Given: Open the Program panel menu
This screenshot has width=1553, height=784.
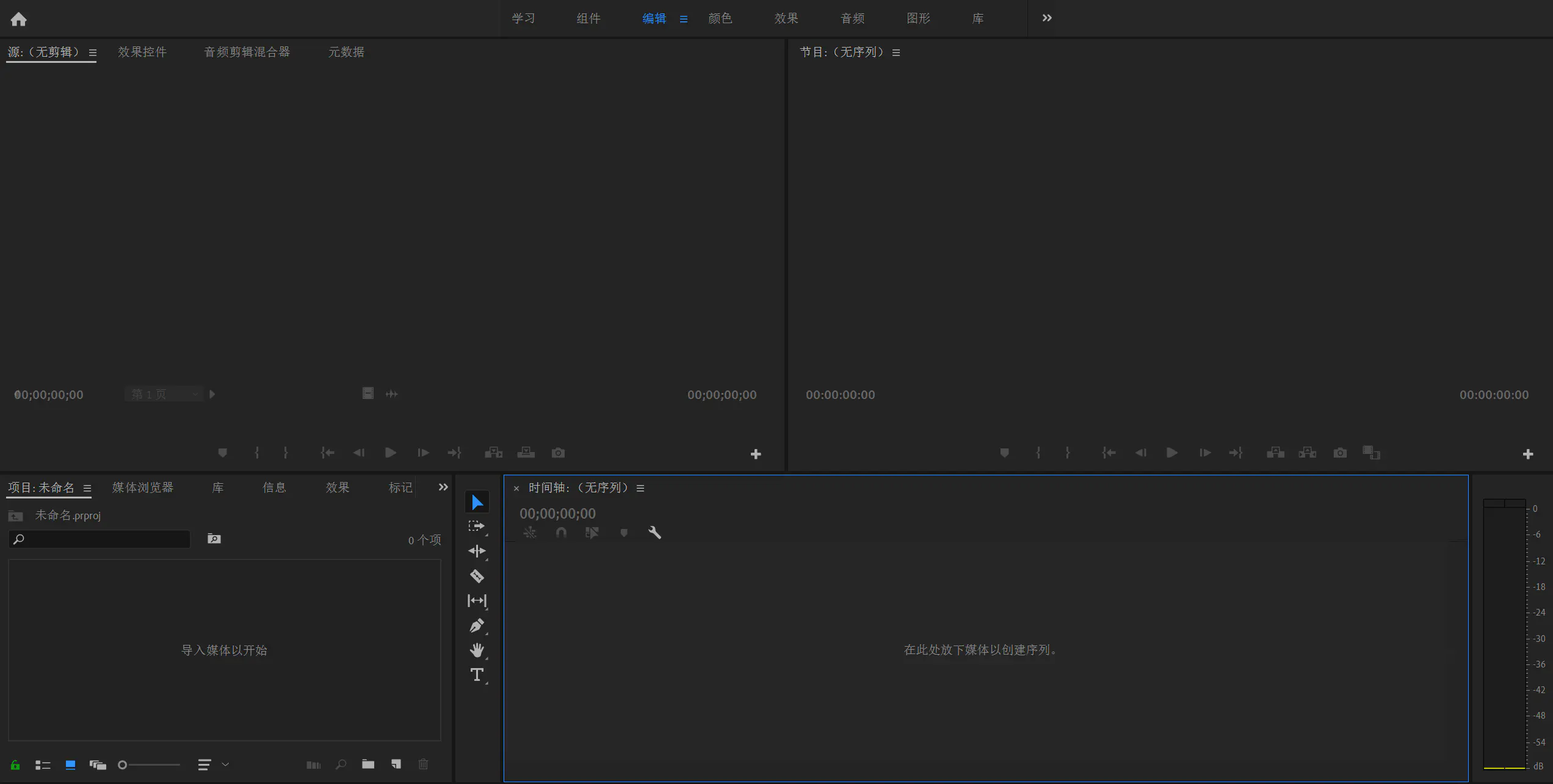Looking at the screenshot, I should click(896, 52).
